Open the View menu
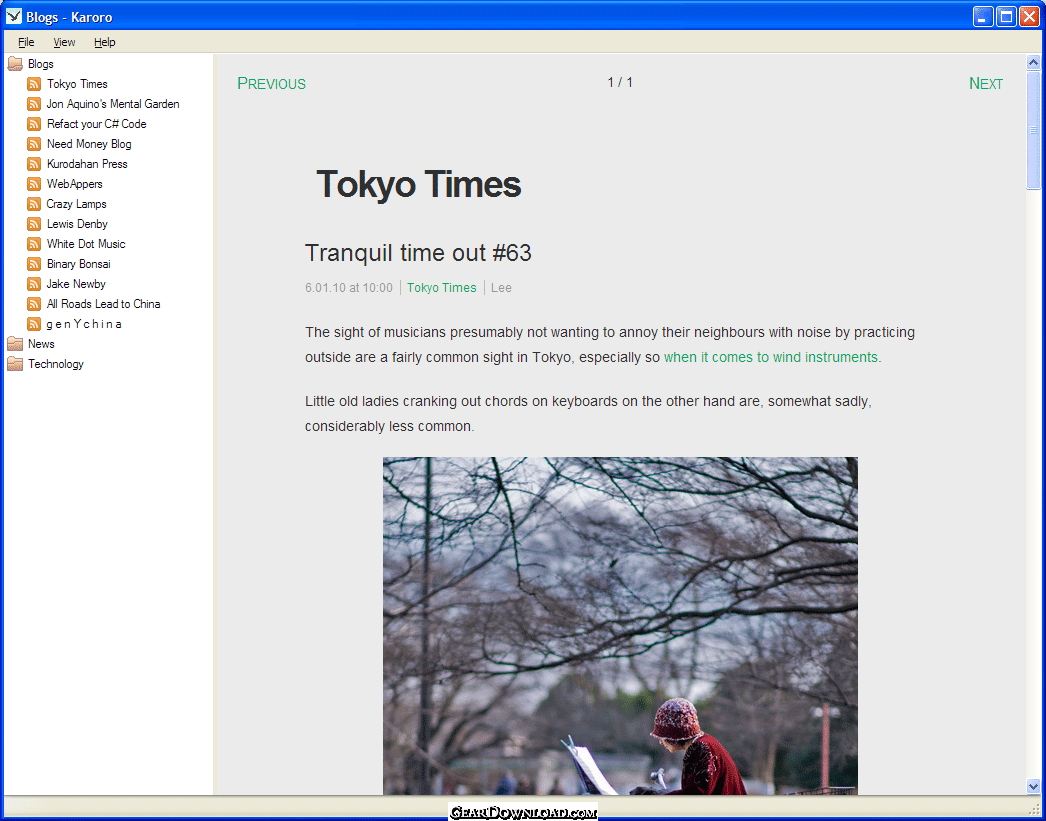 [x=64, y=42]
